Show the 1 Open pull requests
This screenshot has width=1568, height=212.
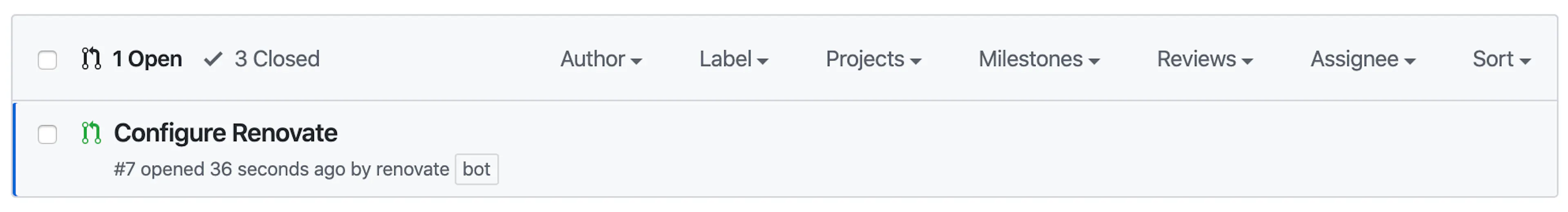(132, 59)
